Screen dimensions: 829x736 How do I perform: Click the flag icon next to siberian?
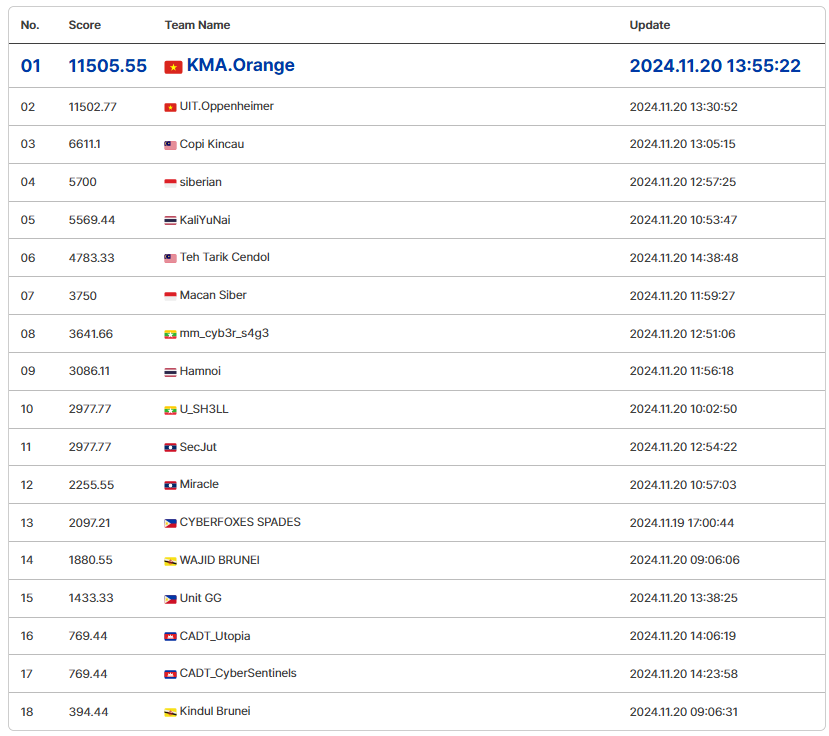pos(170,183)
